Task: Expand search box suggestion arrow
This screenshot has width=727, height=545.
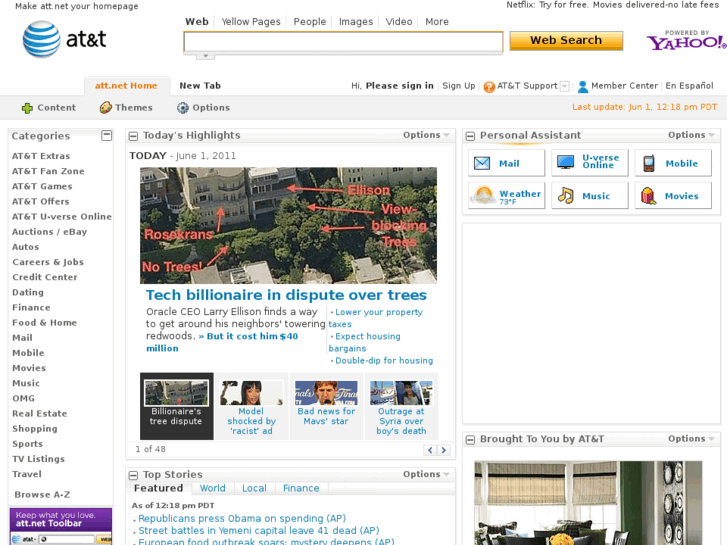Action: [205, 56]
